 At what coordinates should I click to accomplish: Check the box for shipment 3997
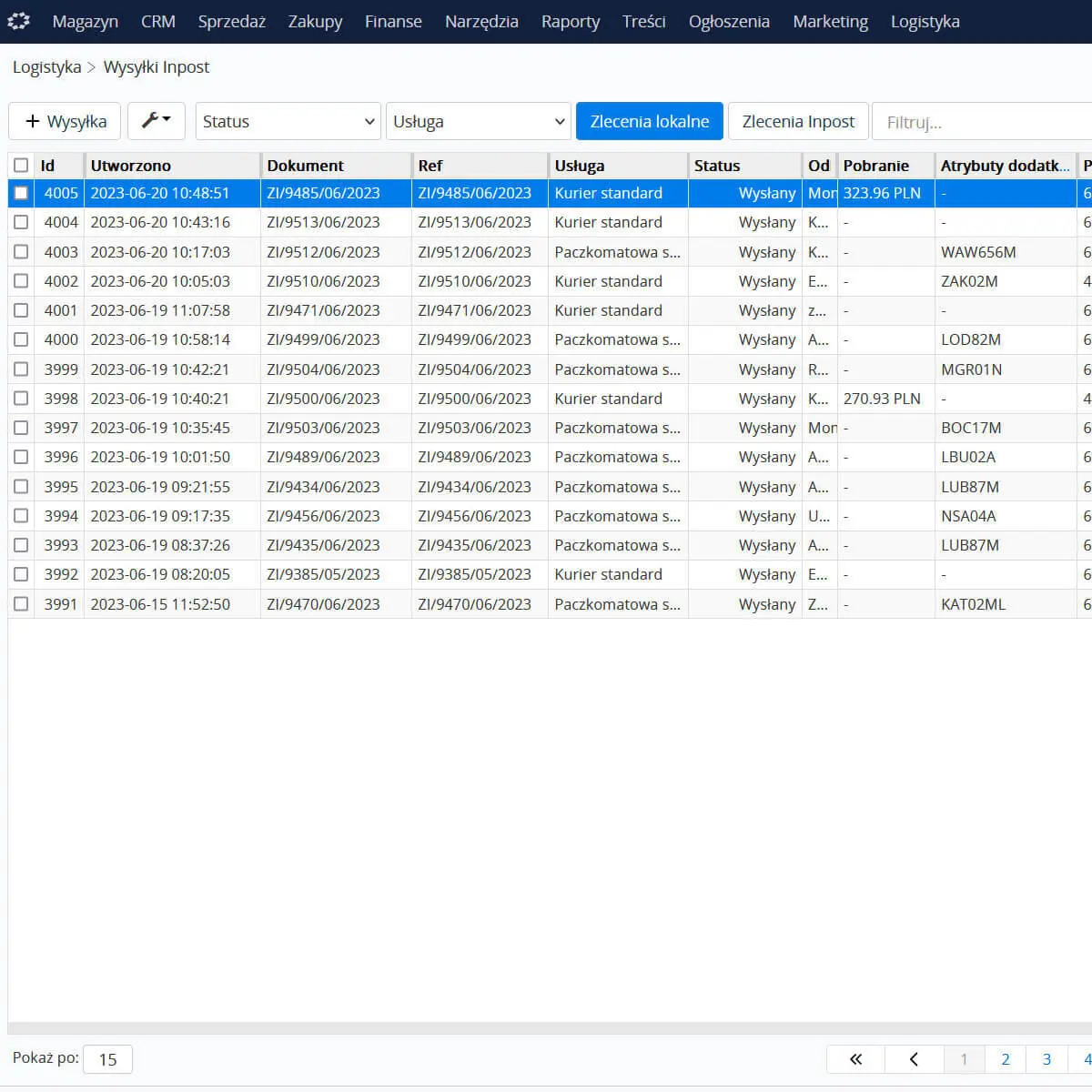(21, 428)
